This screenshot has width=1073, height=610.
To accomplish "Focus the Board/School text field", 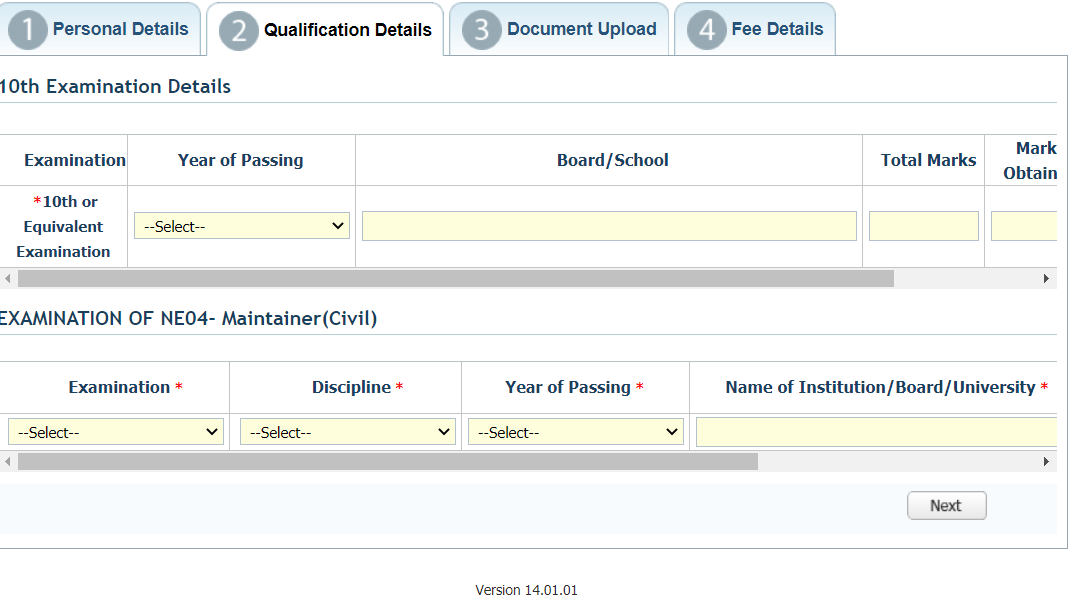I will pyautogui.click(x=609, y=226).
